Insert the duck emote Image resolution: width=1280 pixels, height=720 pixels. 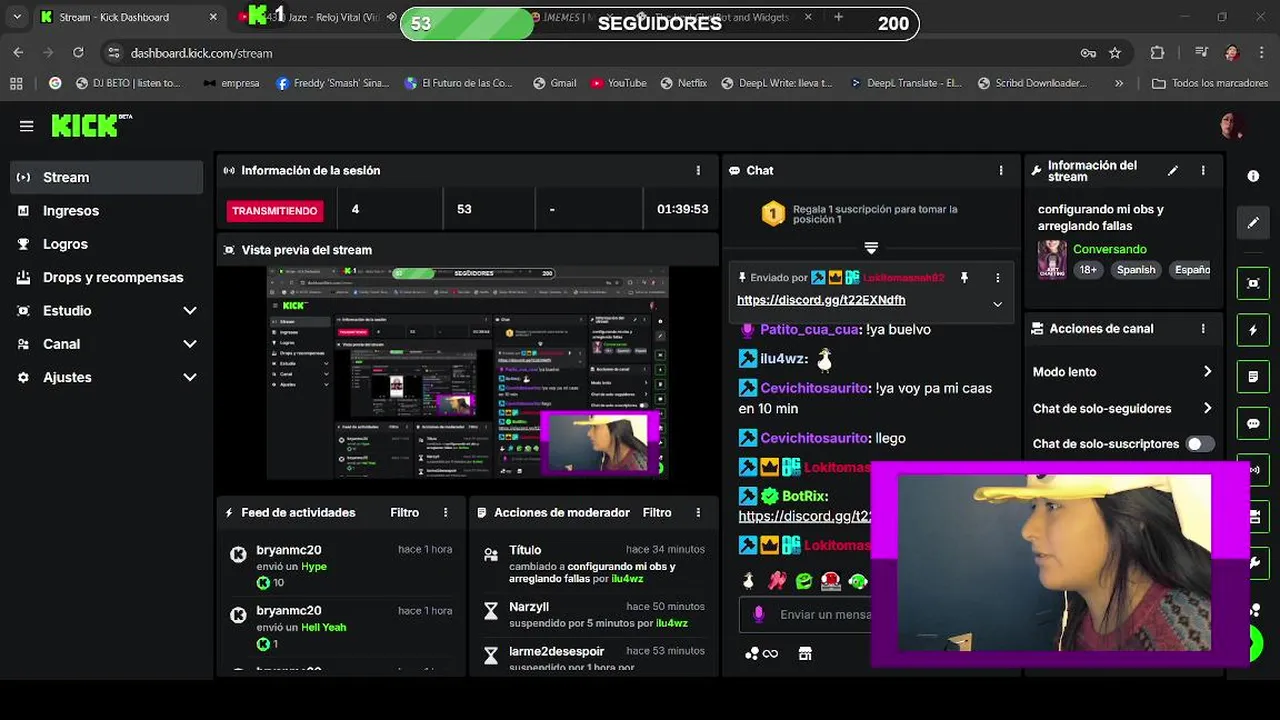click(x=748, y=581)
